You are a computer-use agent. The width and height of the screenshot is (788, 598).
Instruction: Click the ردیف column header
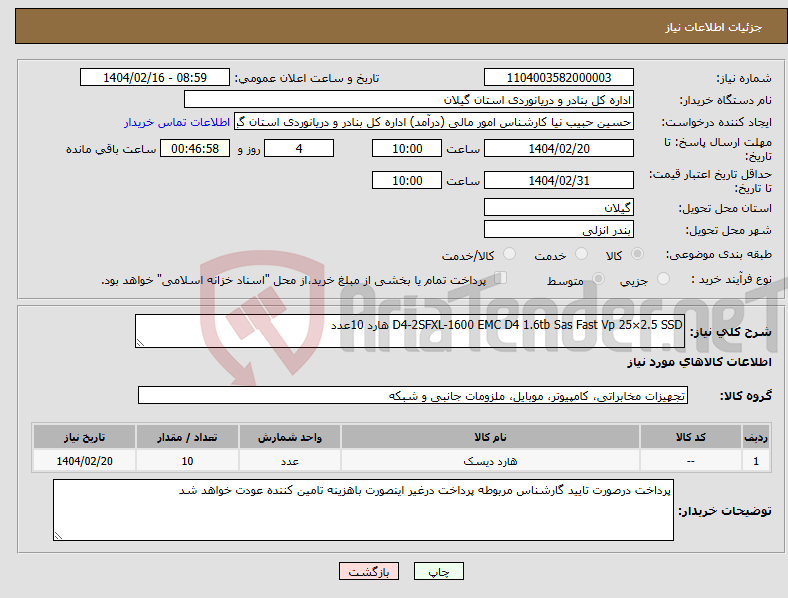click(x=756, y=437)
